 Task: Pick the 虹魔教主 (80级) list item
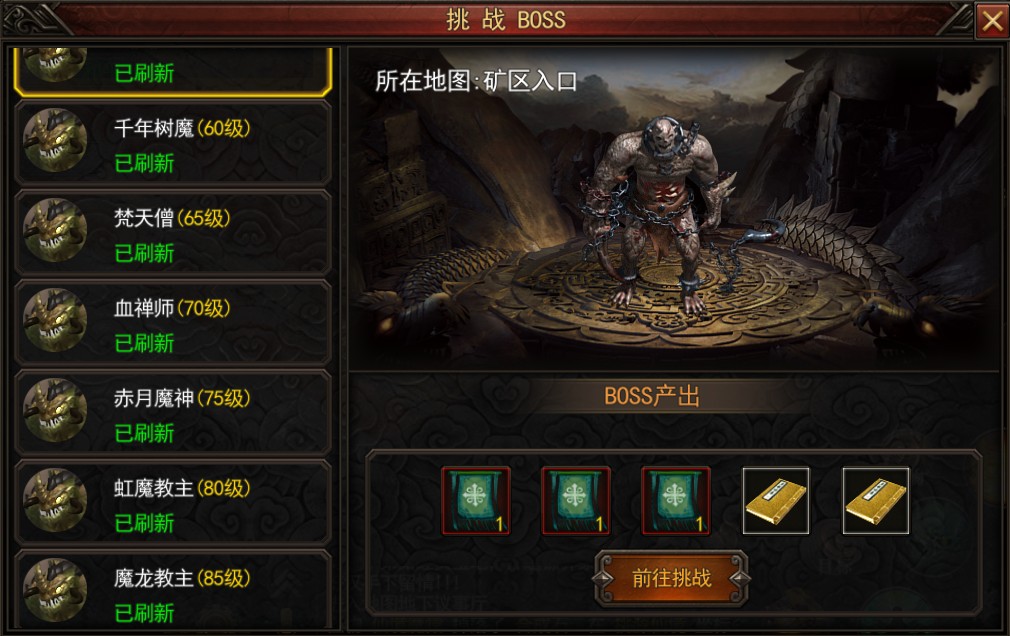coord(173,503)
